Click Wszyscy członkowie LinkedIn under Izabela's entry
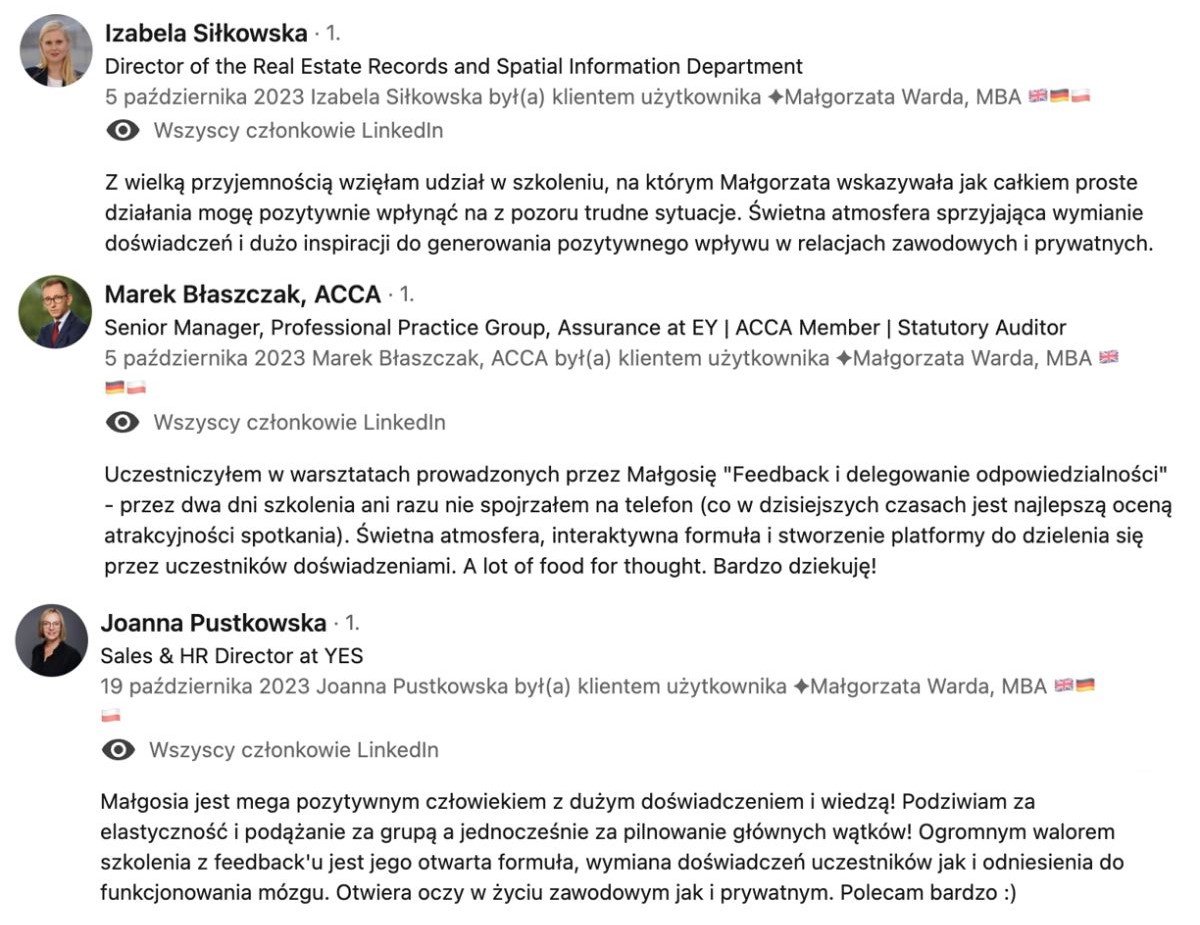This screenshot has width=1200, height=925. 298,130
